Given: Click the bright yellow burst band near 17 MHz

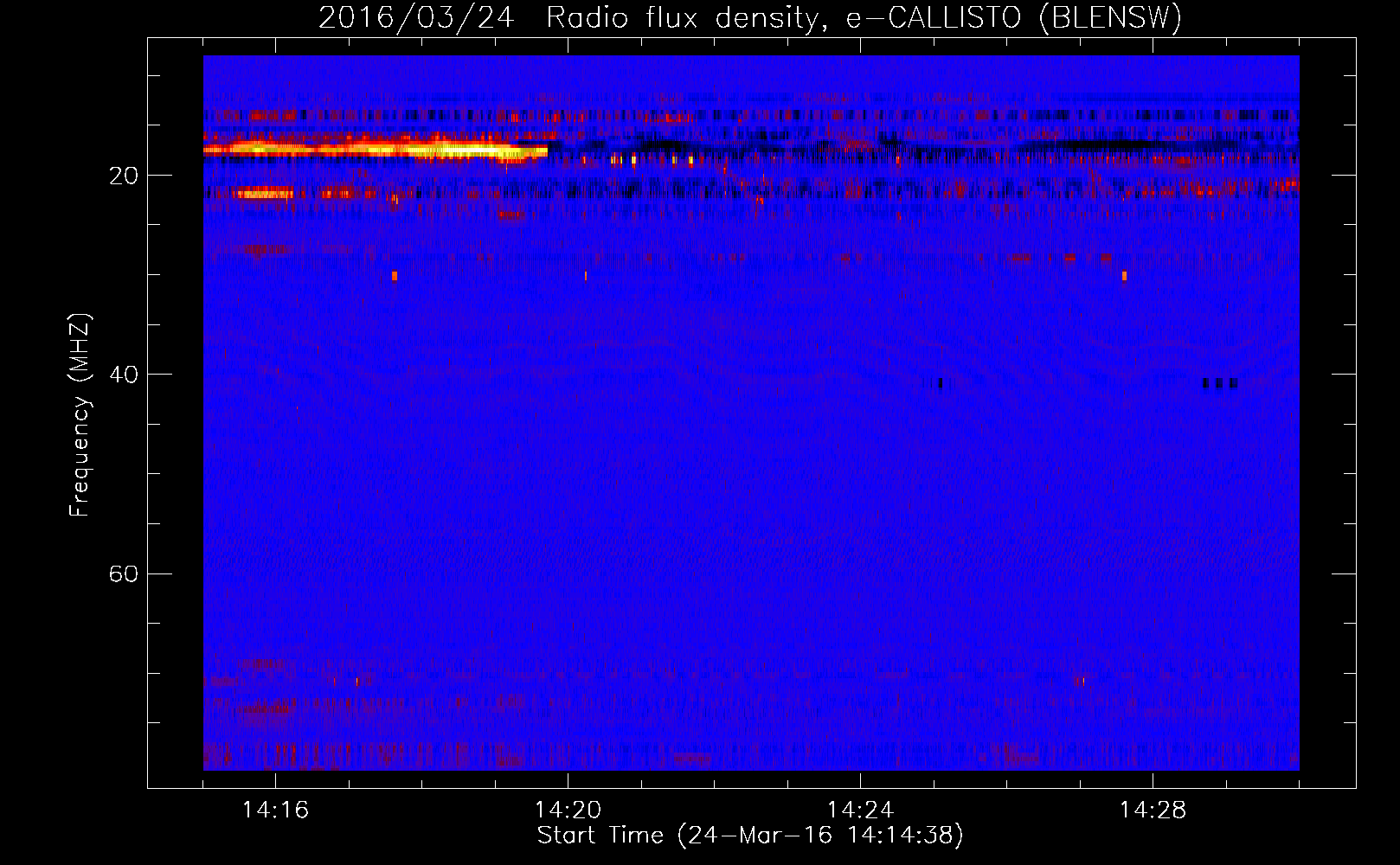Looking at the screenshot, I should pyautogui.click(x=376, y=150).
